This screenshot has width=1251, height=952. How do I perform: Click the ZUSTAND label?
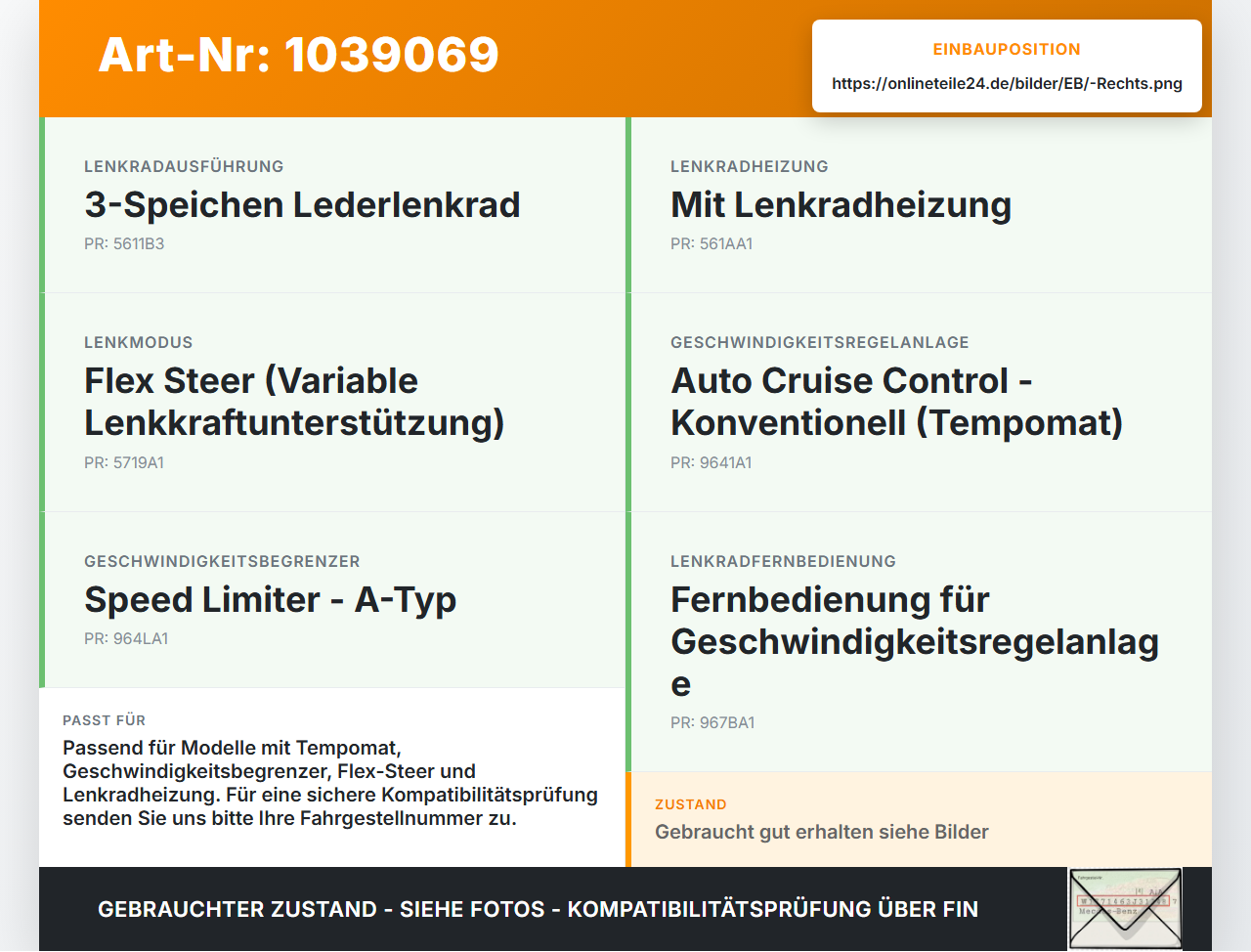point(691,804)
